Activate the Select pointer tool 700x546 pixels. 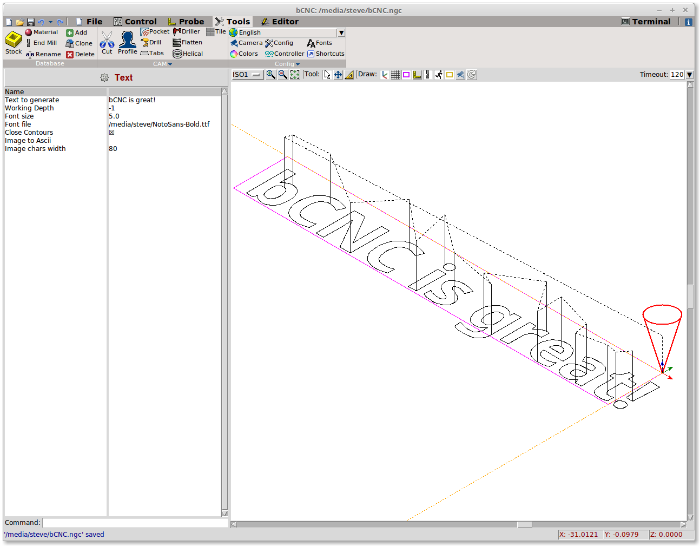pos(327,75)
